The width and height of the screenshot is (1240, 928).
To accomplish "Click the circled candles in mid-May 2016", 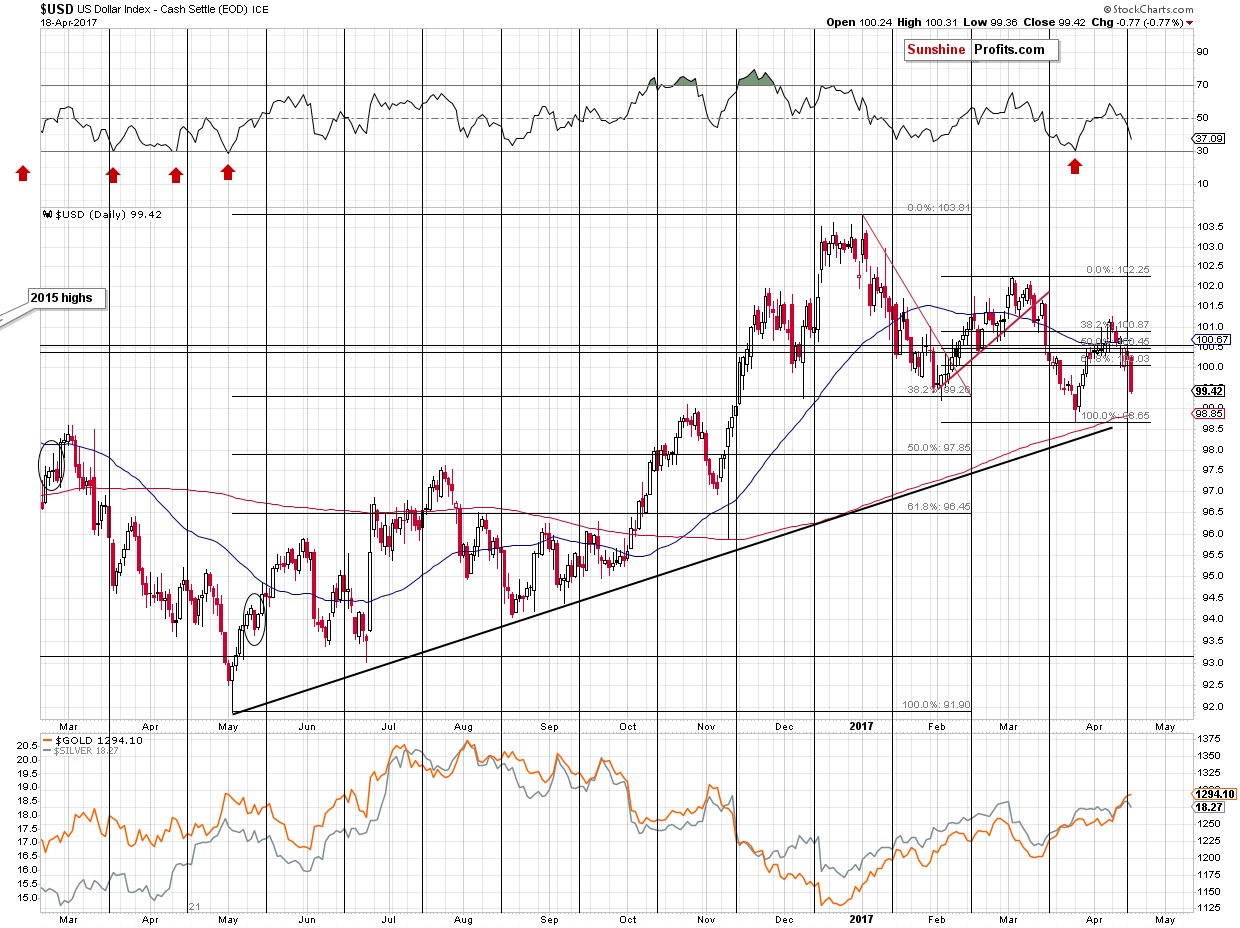I will pos(254,619).
